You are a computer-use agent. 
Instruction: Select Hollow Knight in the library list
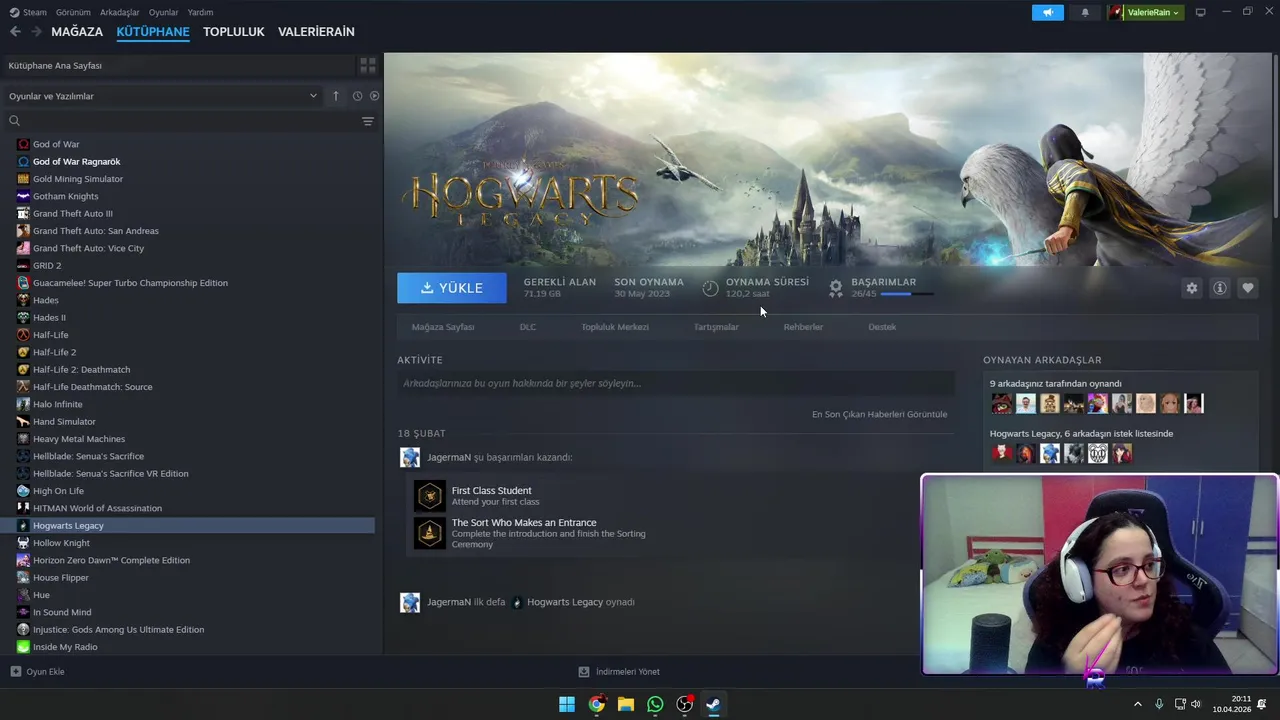[x=61, y=543]
